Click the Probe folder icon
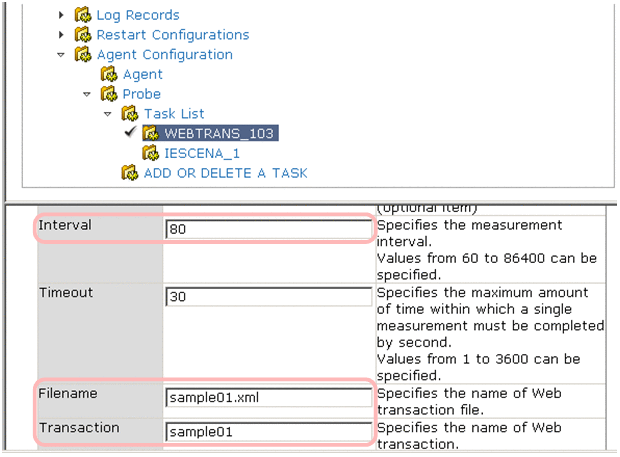The image size is (620, 457). [x=109, y=94]
